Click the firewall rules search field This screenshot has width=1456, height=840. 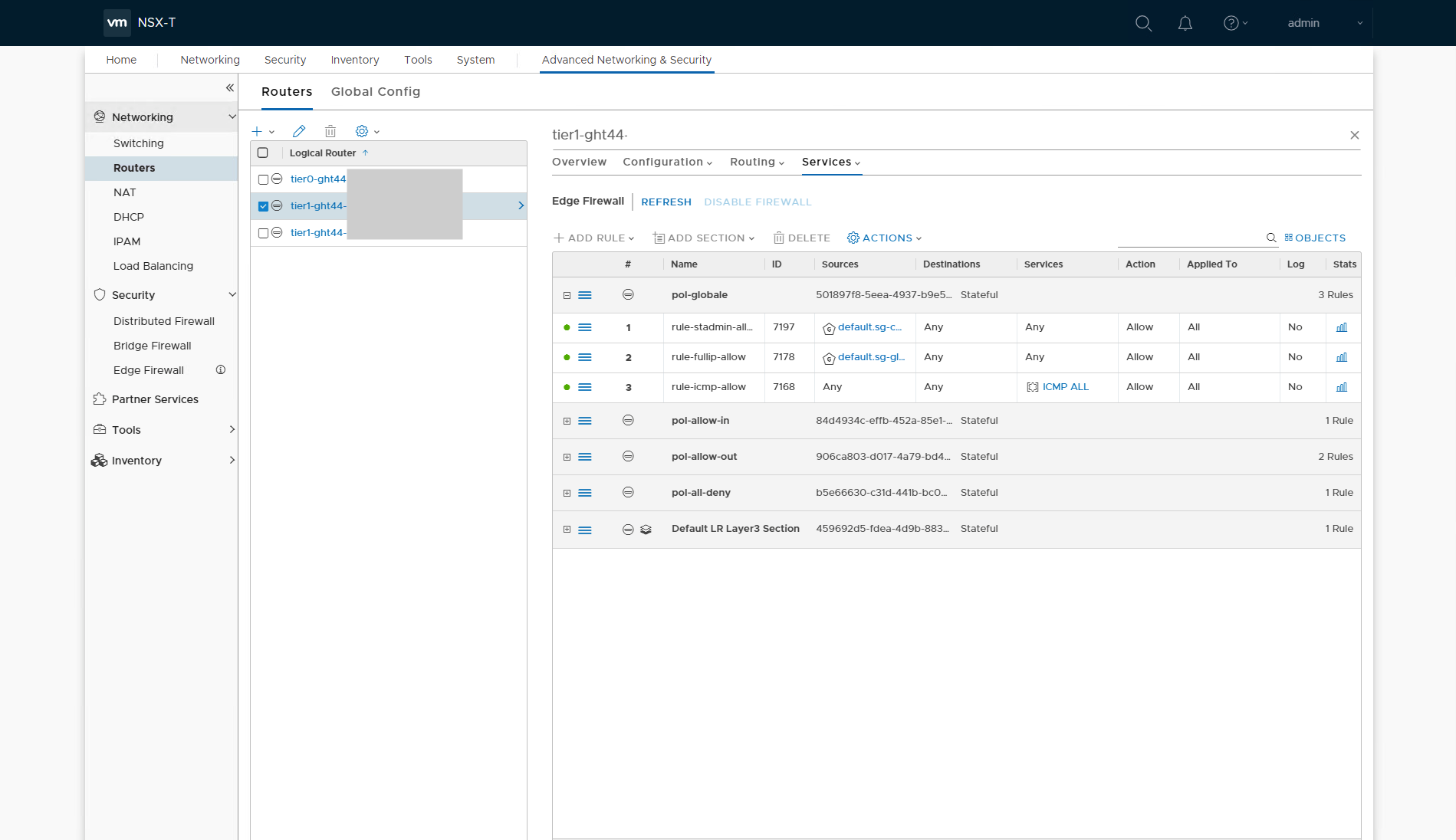1188,238
